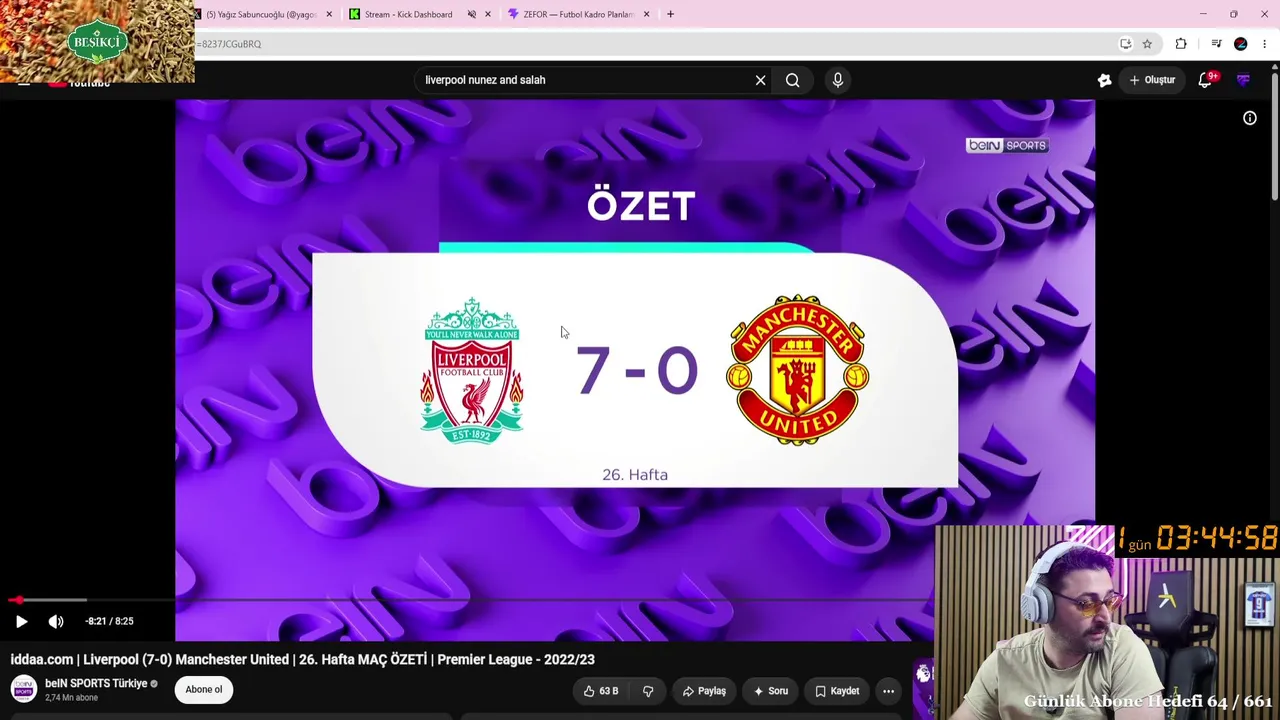This screenshot has width=1280, height=720.
Task: Click the install/cast icon in the address bar
Action: tap(1125, 44)
